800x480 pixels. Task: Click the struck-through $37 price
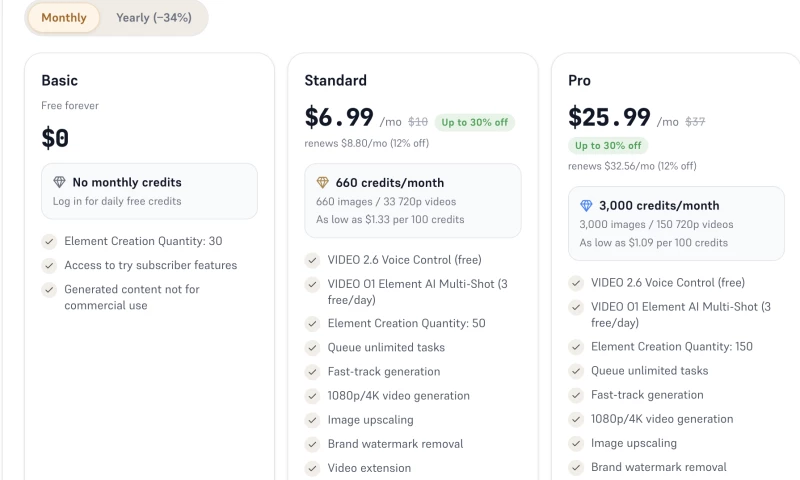pos(695,121)
